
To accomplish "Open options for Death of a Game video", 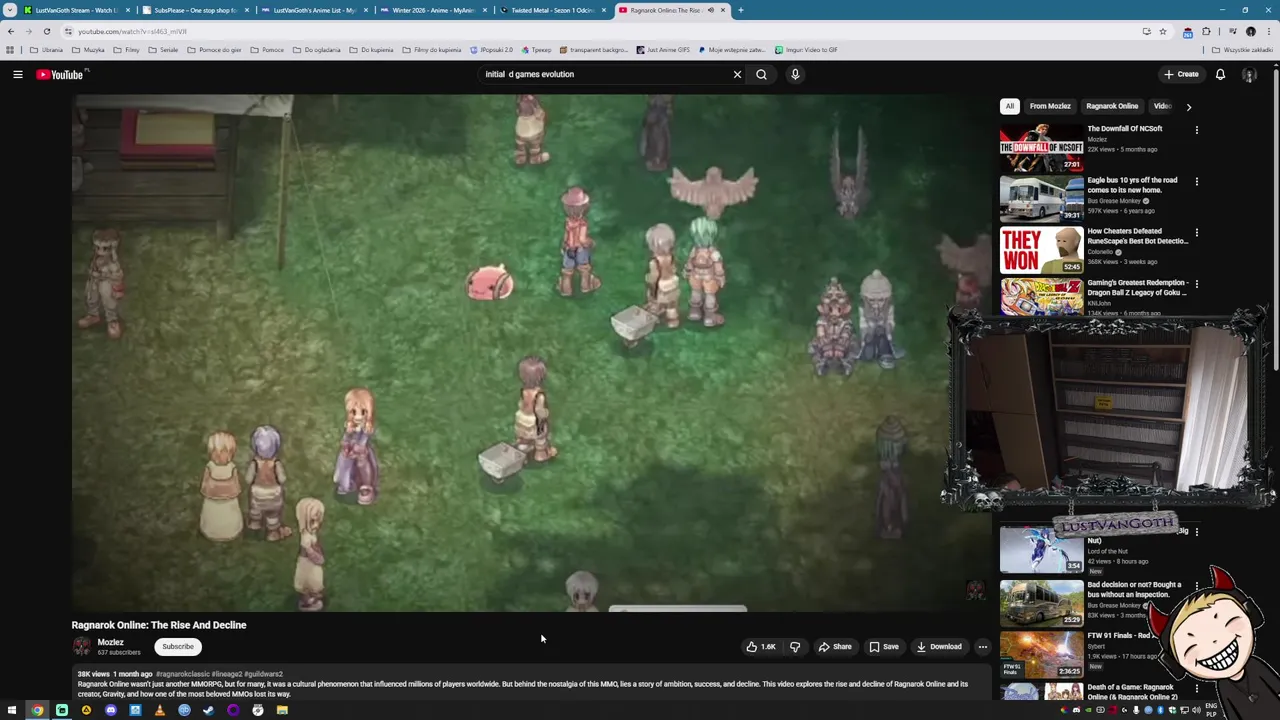I will (x=1196, y=689).
